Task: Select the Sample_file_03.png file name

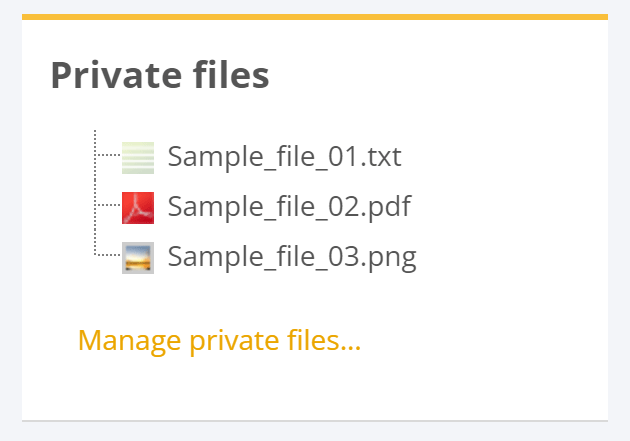Action: click(292, 258)
